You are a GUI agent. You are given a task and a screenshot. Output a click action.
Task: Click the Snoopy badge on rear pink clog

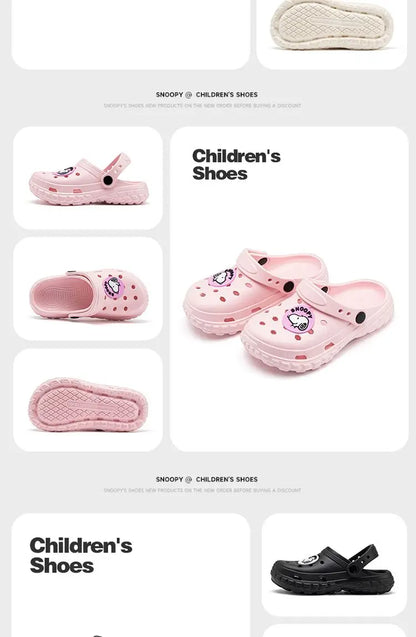pyautogui.click(x=222, y=277)
